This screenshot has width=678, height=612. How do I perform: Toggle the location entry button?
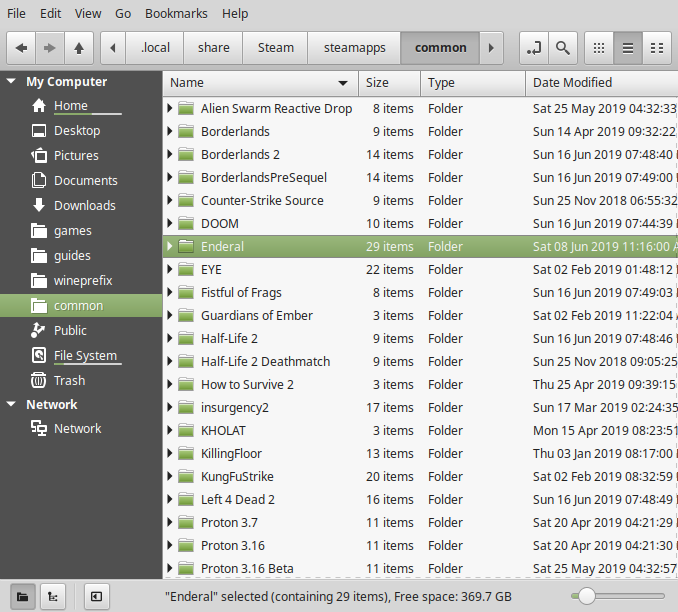[534, 48]
